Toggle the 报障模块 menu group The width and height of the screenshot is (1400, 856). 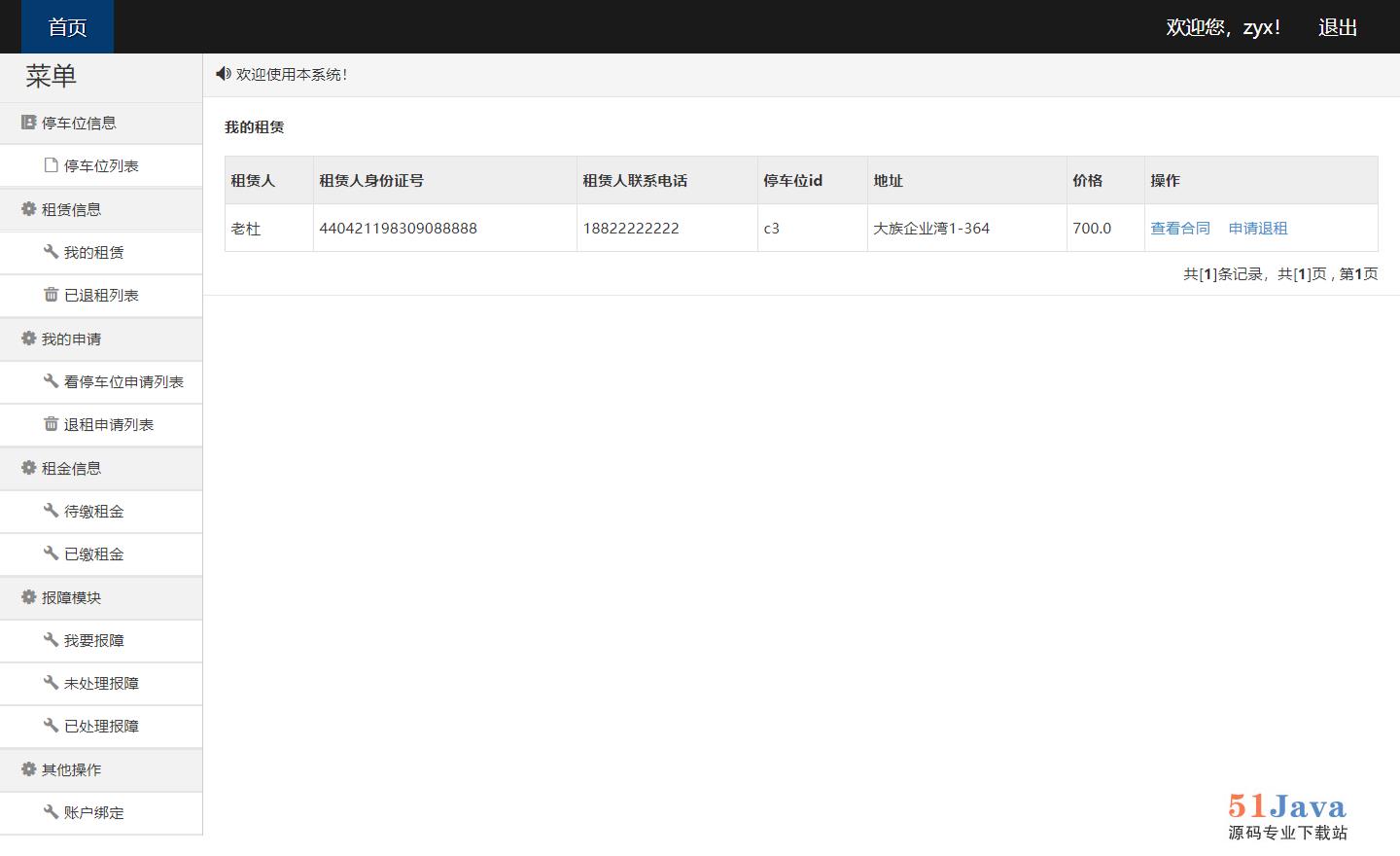click(x=71, y=597)
